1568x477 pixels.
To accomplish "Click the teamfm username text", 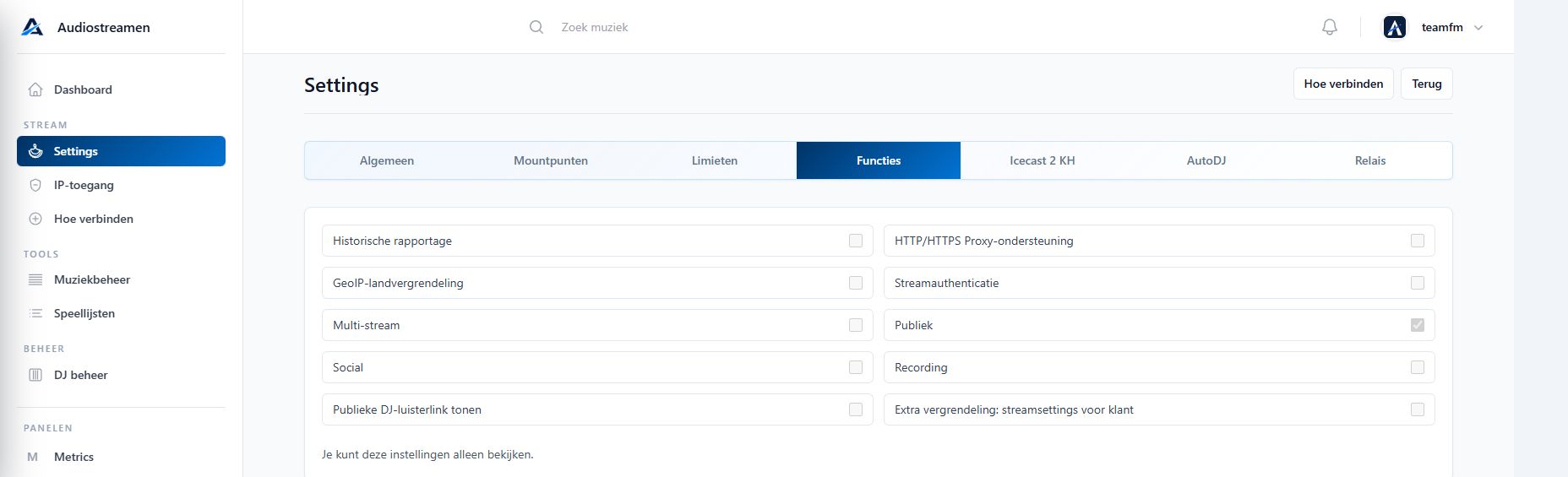I will coord(1442,27).
